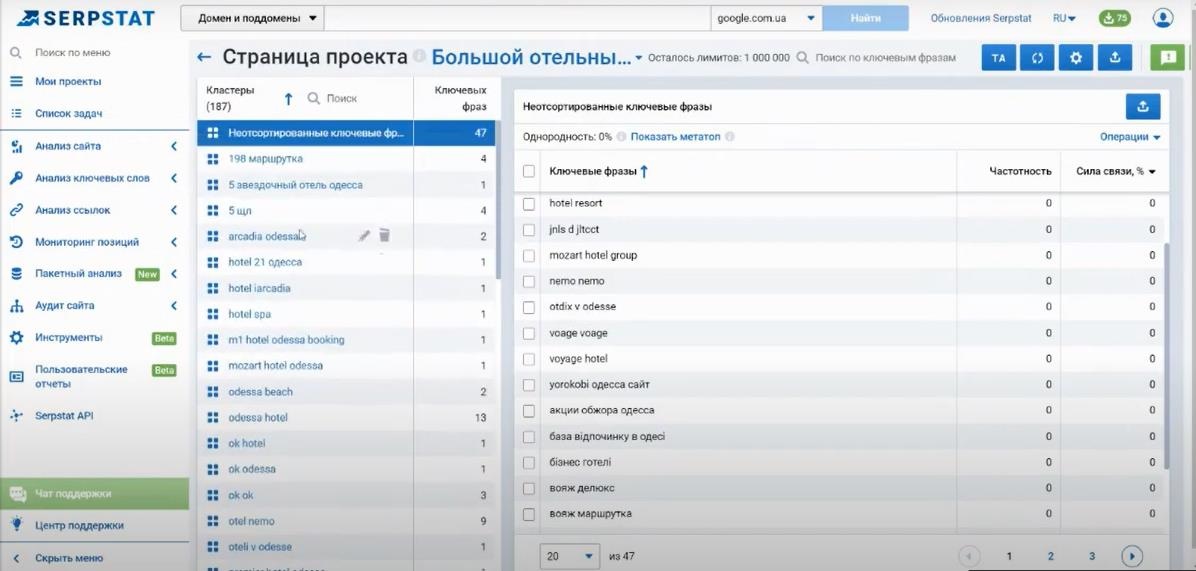Viewport: 1196px width, 571px height.
Task: Click the SERPSTAT logo
Action: (84, 18)
